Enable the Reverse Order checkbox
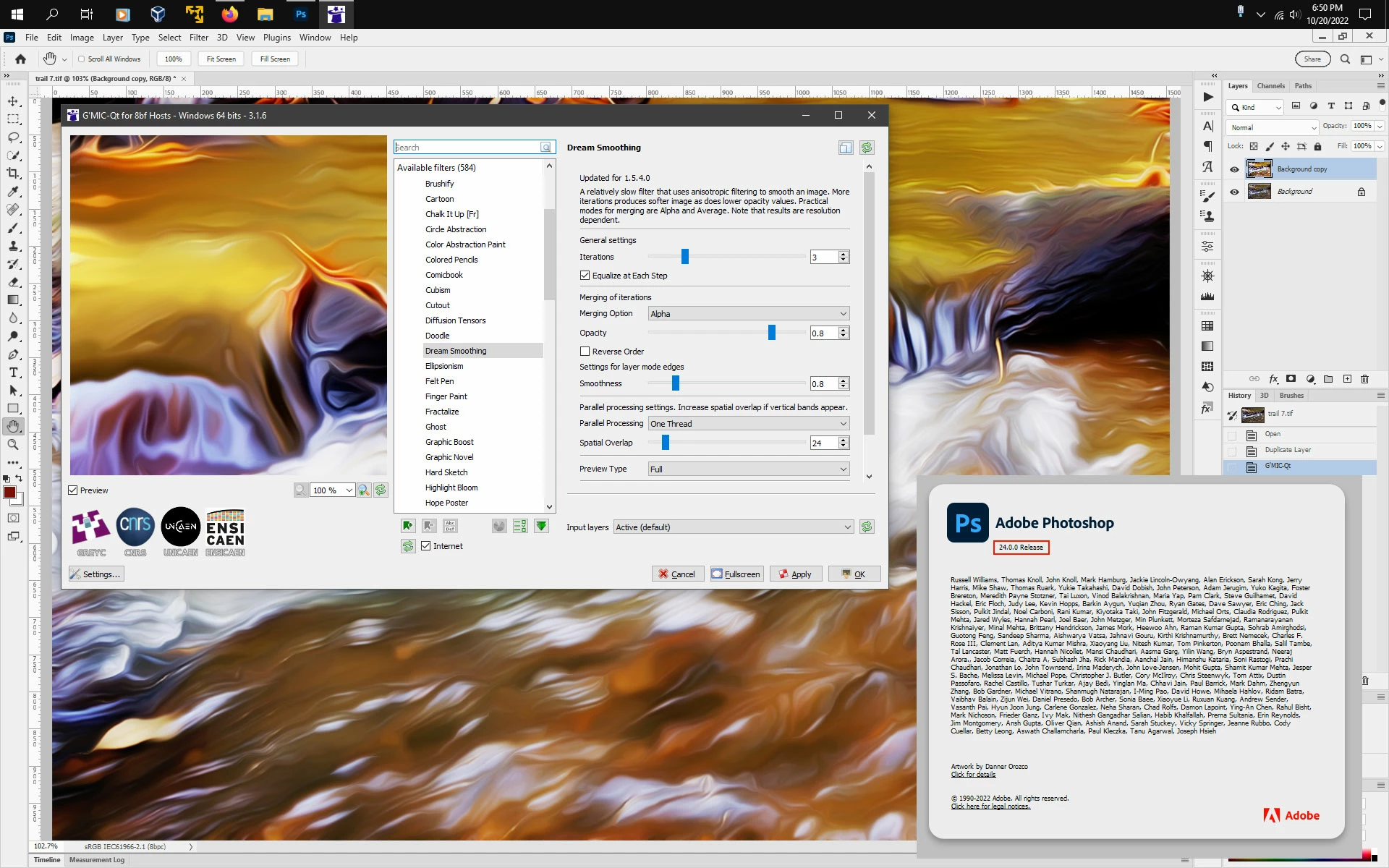The image size is (1389, 868). click(x=585, y=352)
